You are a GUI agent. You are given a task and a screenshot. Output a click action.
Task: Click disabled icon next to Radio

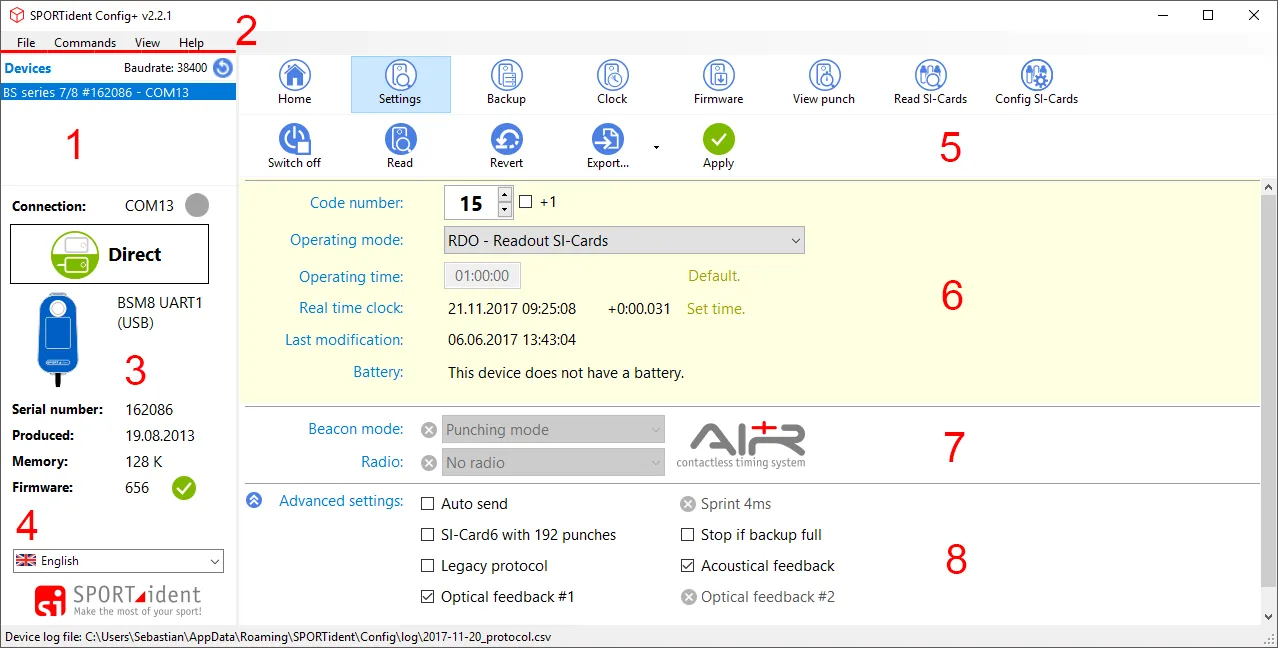click(x=429, y=463)
